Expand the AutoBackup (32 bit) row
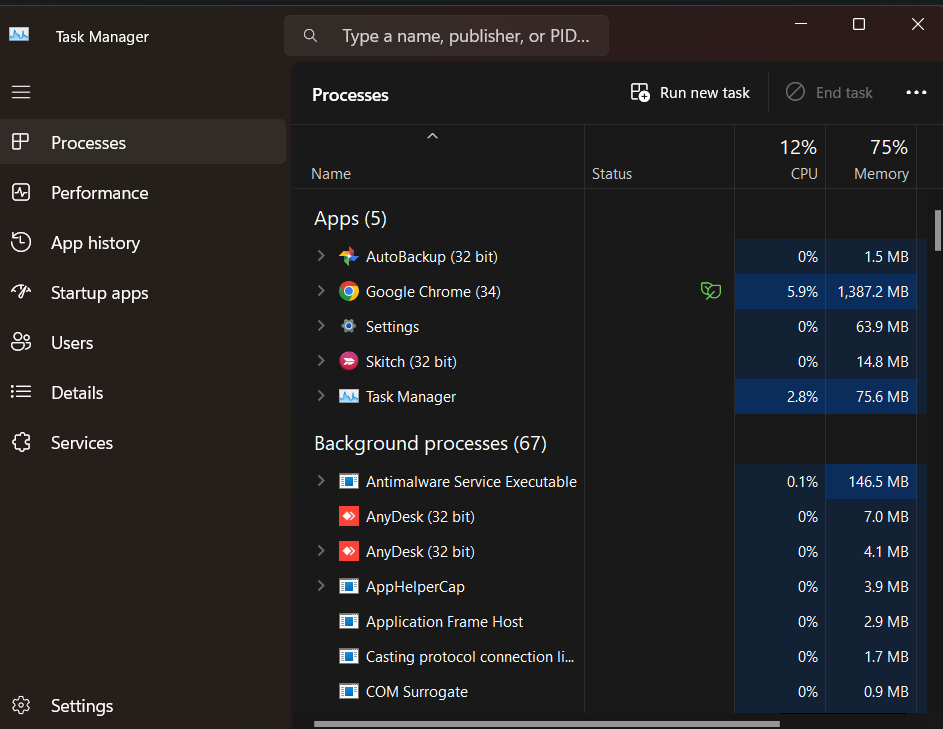Viewport: 943px width, 729px height. click(321, 256)
